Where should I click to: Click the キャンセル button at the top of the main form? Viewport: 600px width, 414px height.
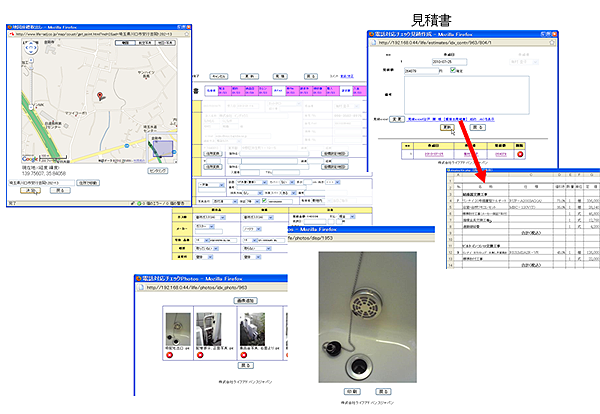pos(219,76)
